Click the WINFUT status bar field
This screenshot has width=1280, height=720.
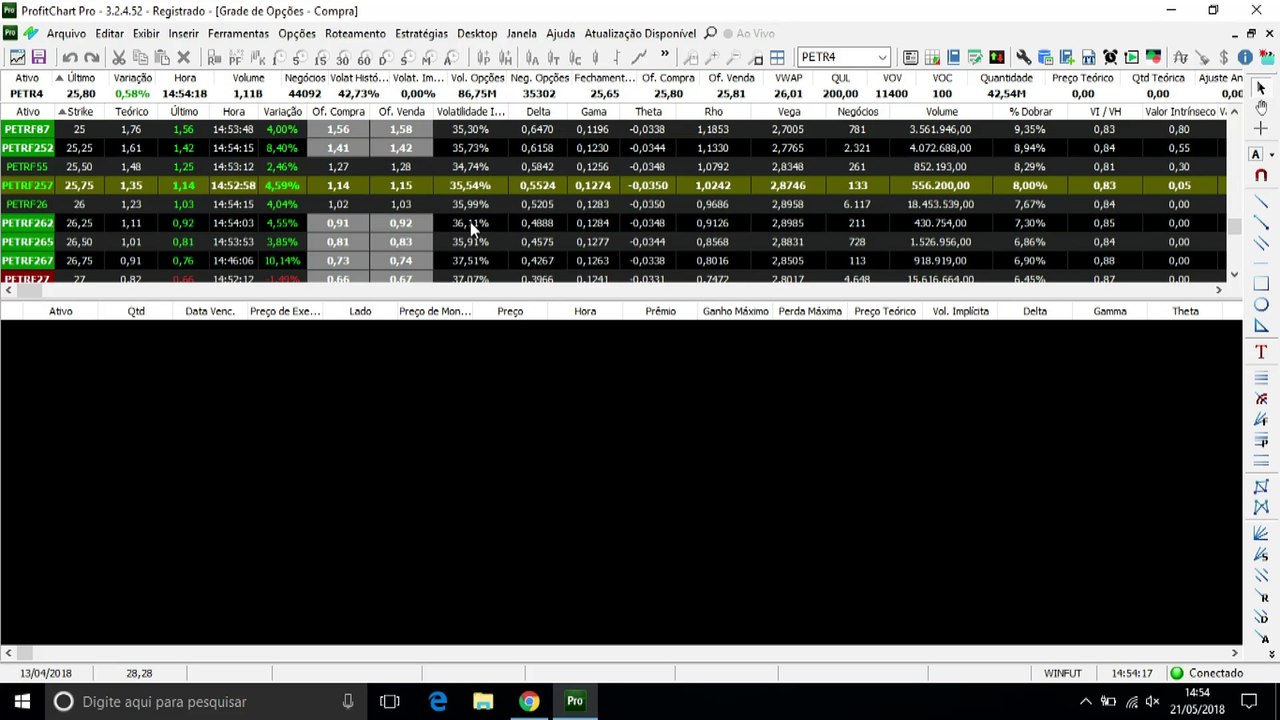(x=1063, y=673)
